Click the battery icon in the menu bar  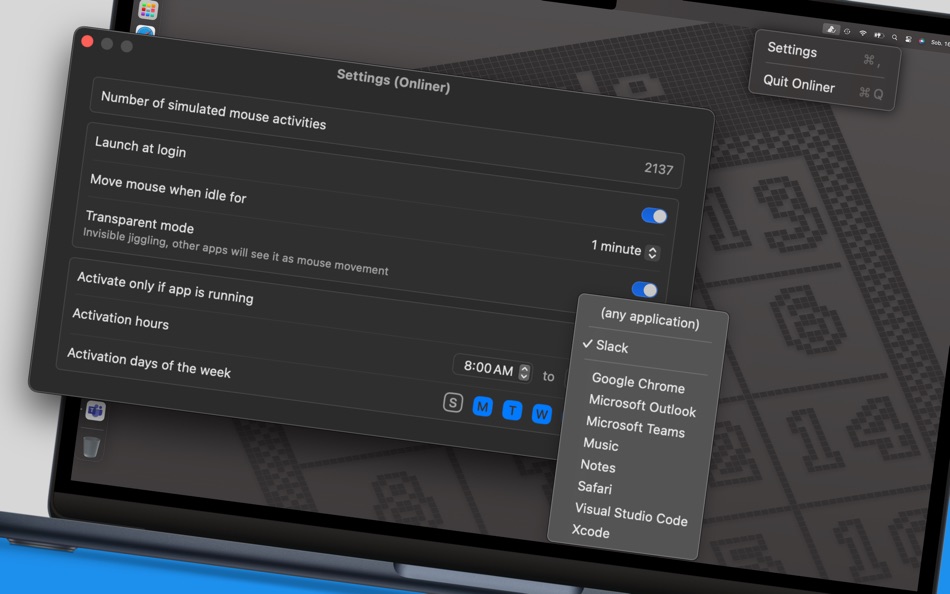(x=879, y=35)
